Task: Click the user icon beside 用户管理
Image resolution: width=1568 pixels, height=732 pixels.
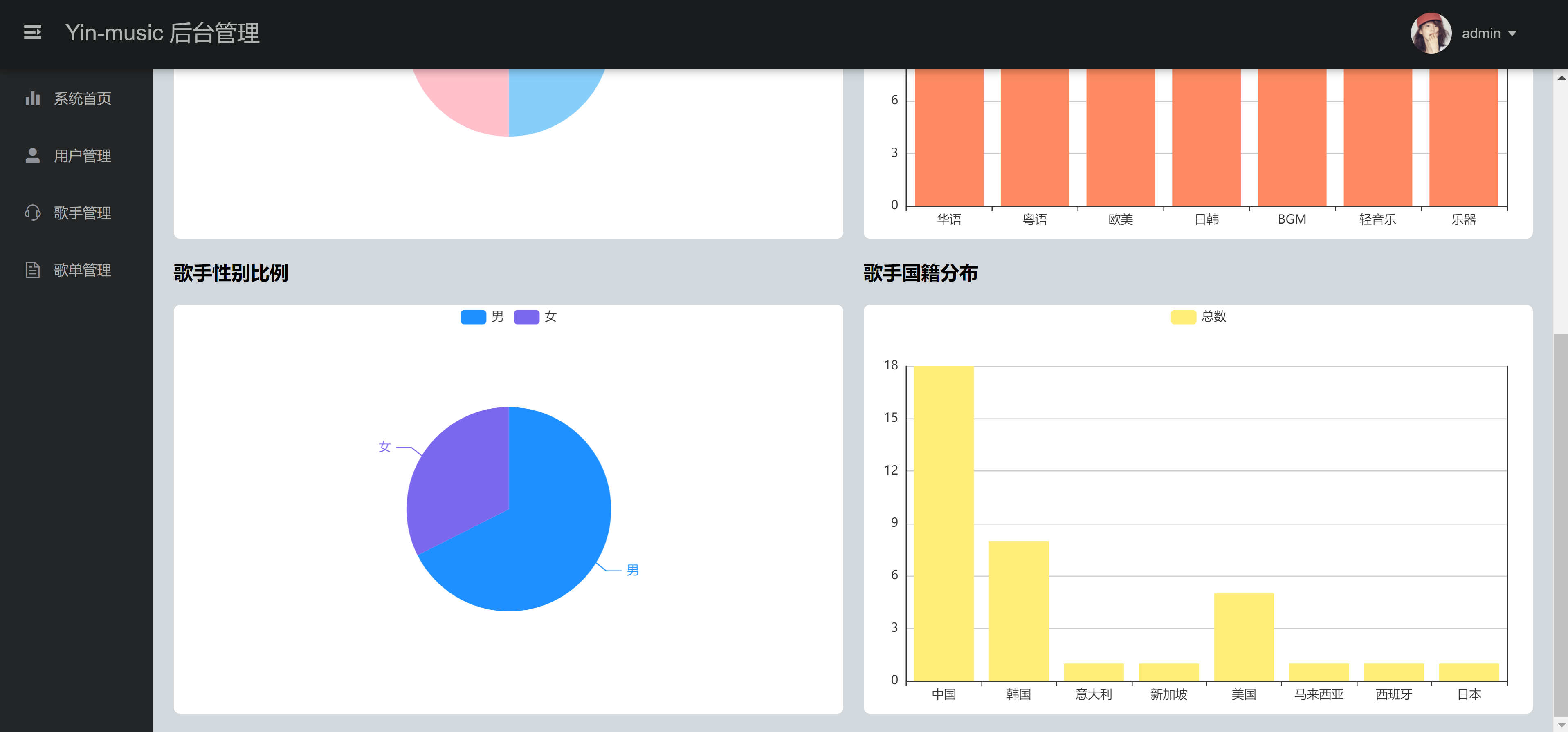Action: coord(32,156)
